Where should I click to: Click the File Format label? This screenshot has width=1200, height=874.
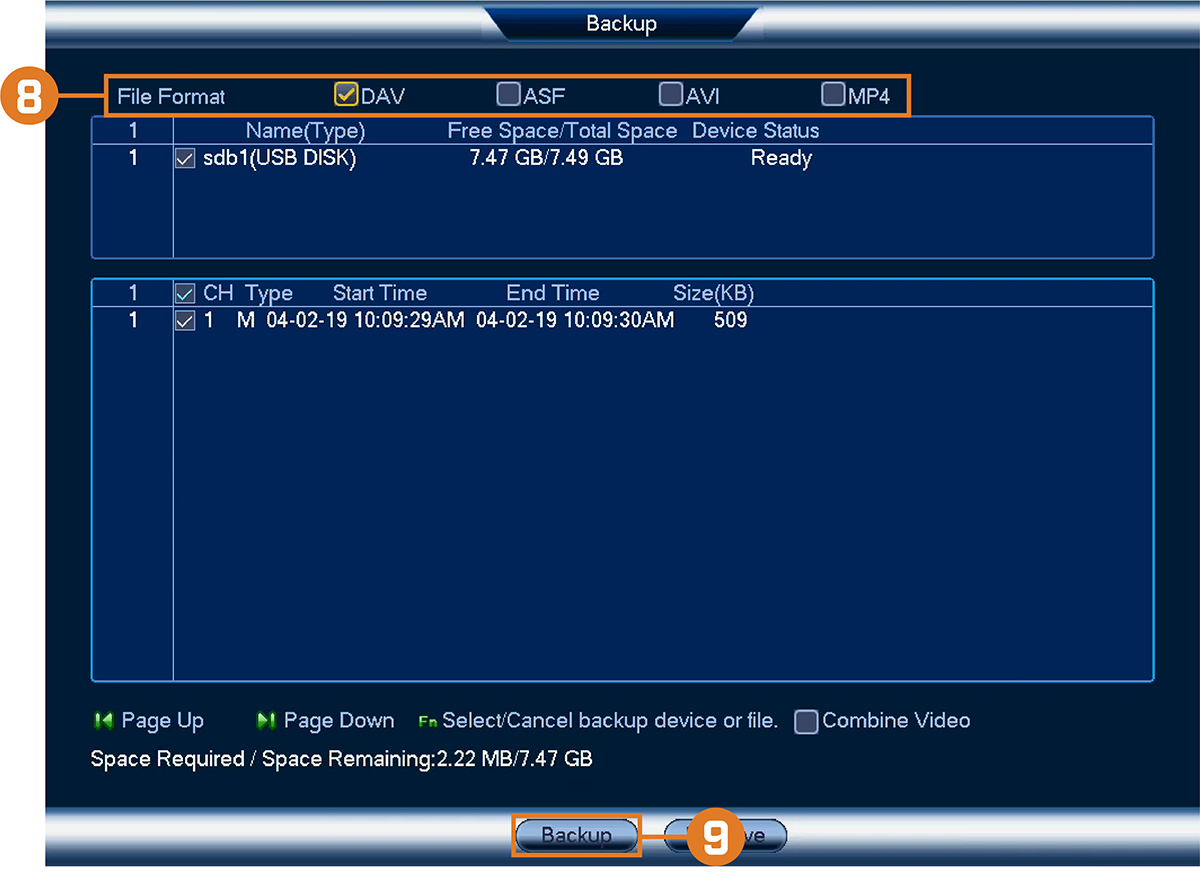click(x=171, y=96)
